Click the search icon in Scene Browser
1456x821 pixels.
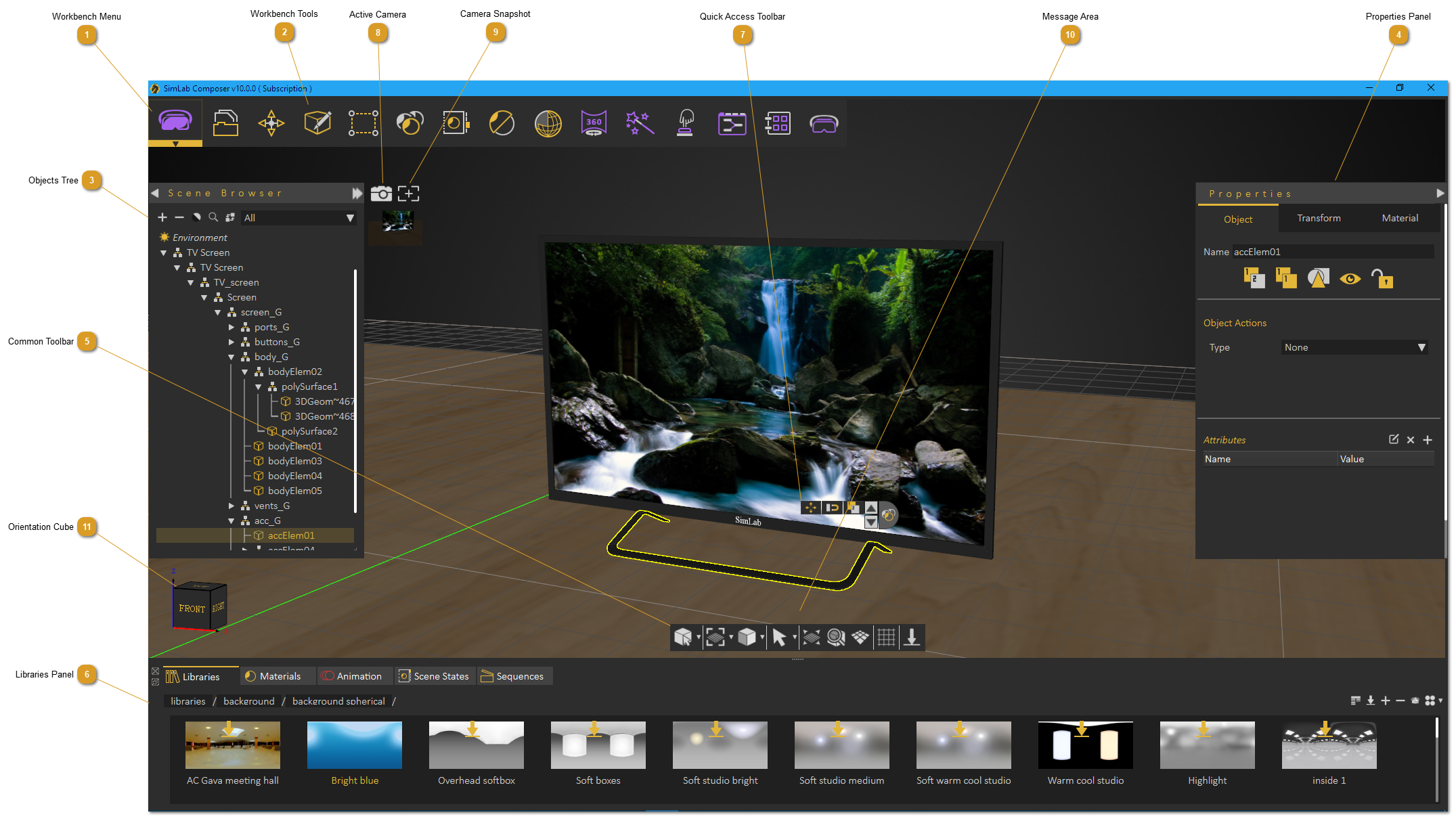pos(213,217)
